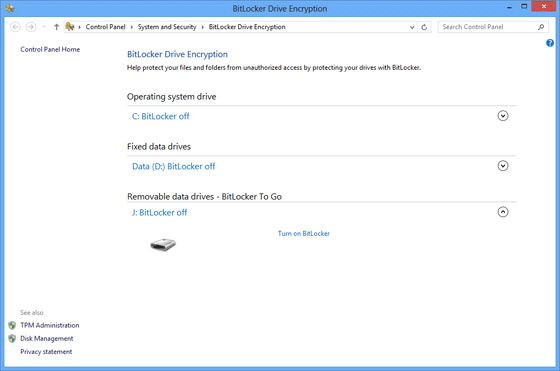560x371 pixels.
Task: Click the Back navigation arrow
Action: [x=15, y=27]
